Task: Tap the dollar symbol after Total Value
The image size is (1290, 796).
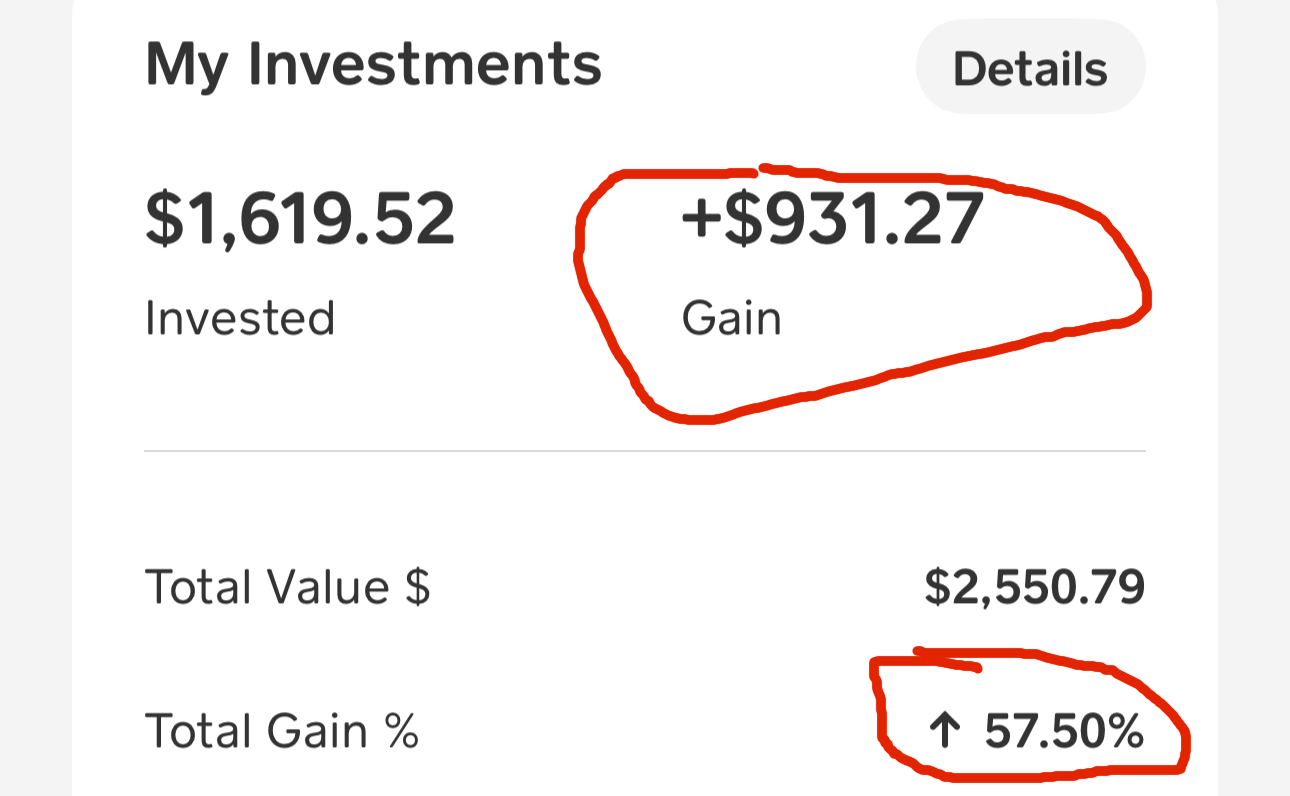Action: (418, 587)
